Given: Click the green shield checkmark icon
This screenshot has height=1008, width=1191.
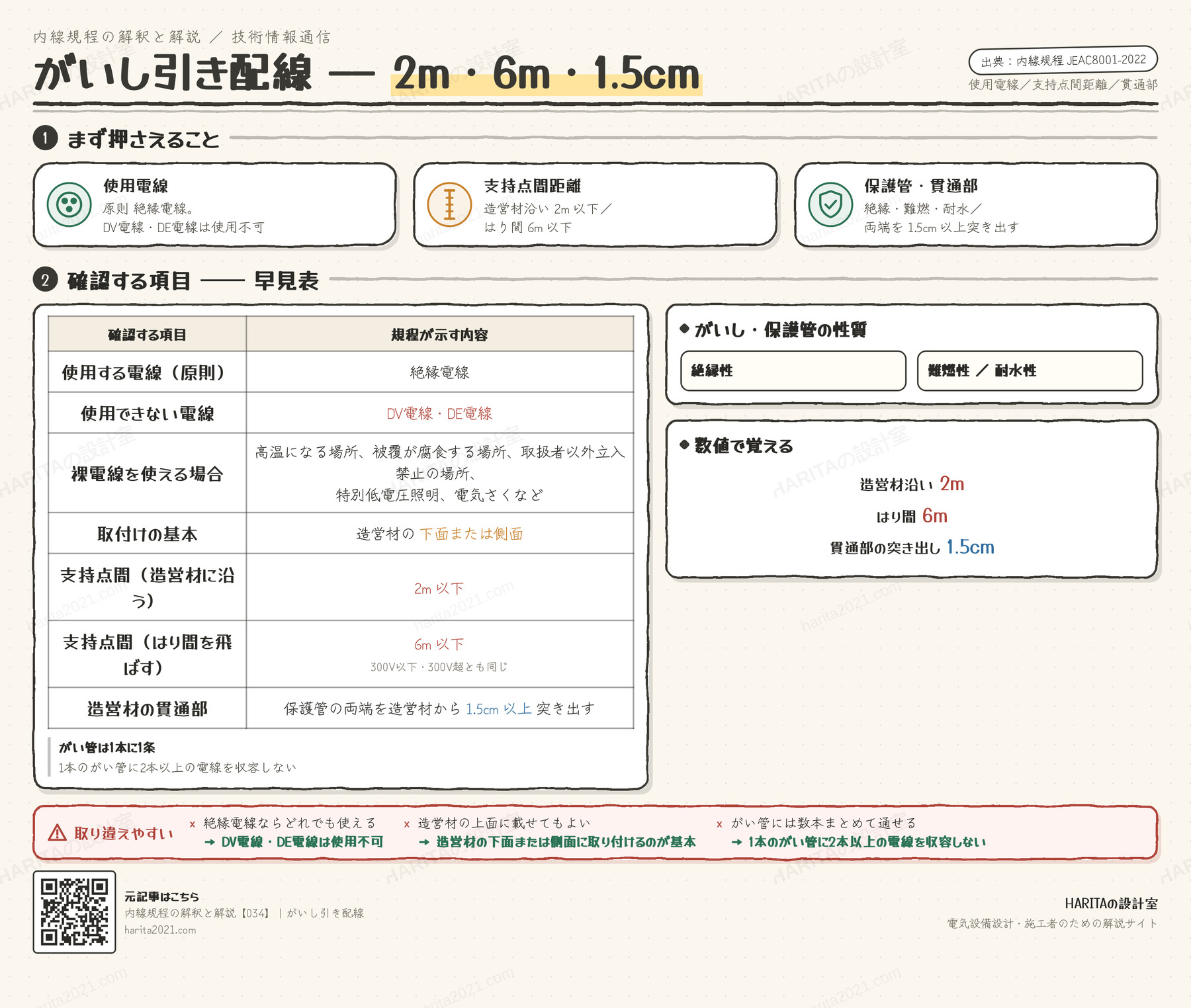Looking at the screenshot, I should coord(830,204).
